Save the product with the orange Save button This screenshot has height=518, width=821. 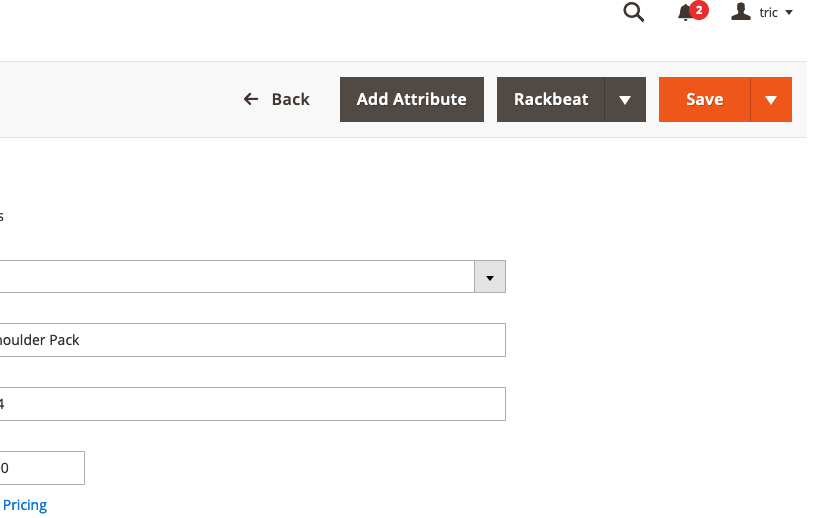[x=704, y=99]
